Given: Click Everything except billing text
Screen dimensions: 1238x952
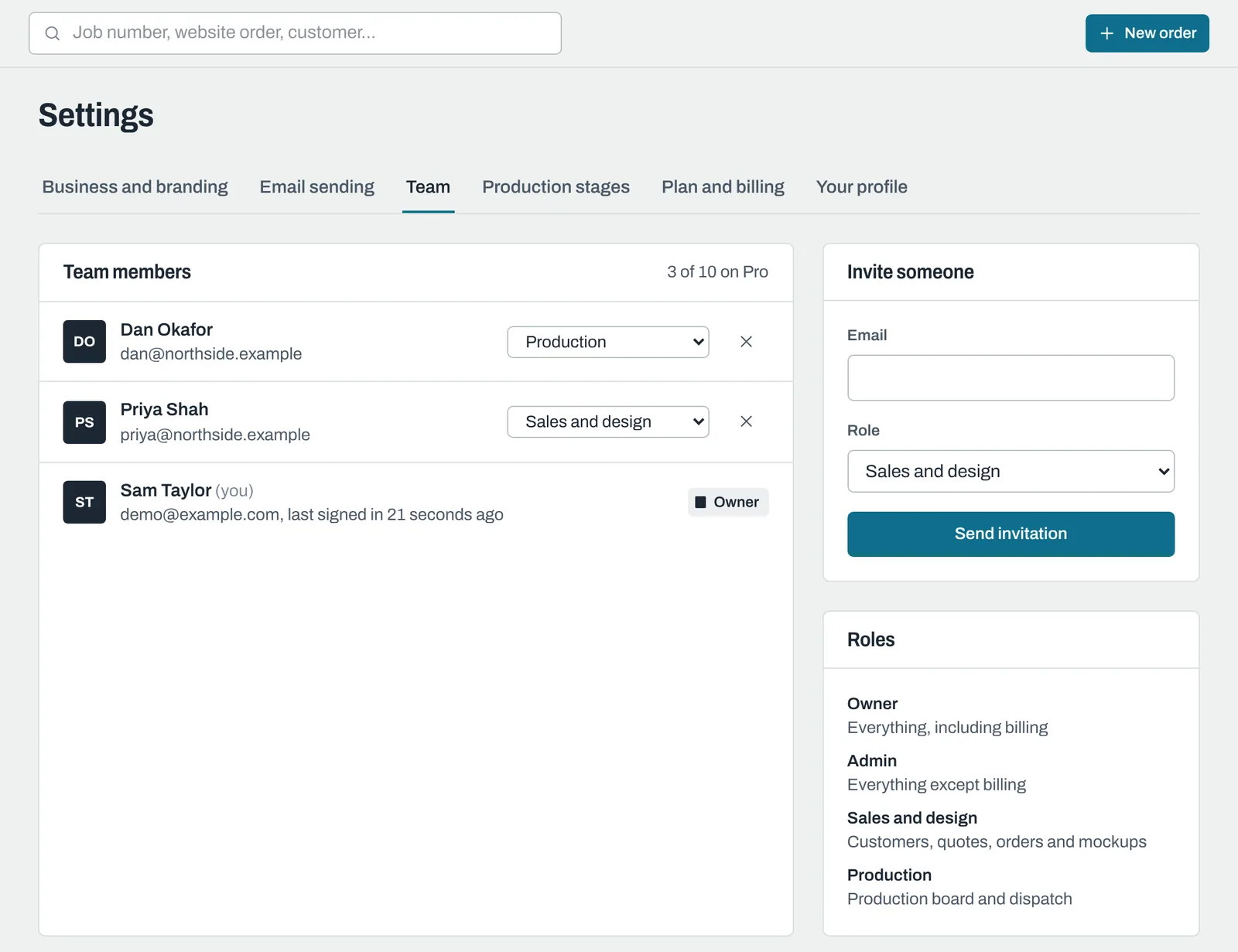Looking at the screenshot, I should (x=936, y=785).
